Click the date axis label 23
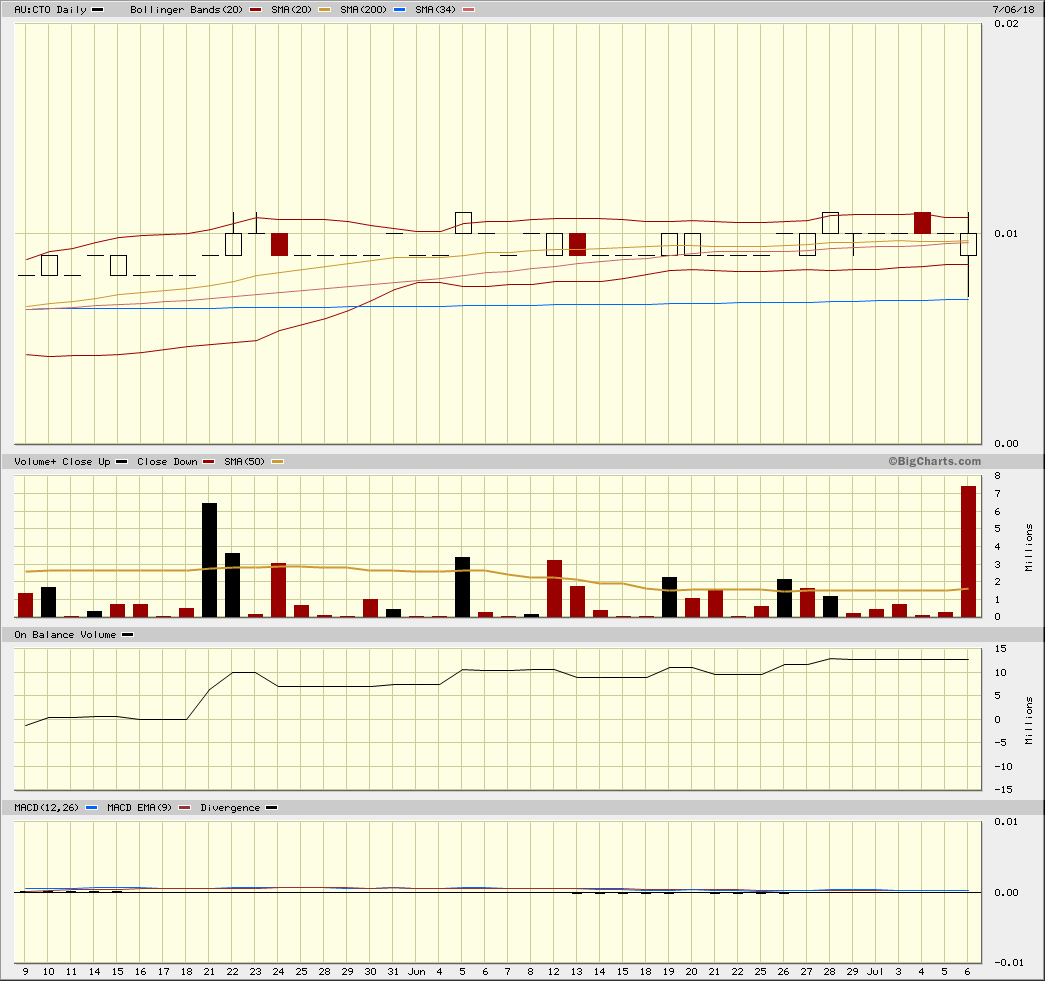The height and width of the screenshot is (981, 1045). pos(255,972)
